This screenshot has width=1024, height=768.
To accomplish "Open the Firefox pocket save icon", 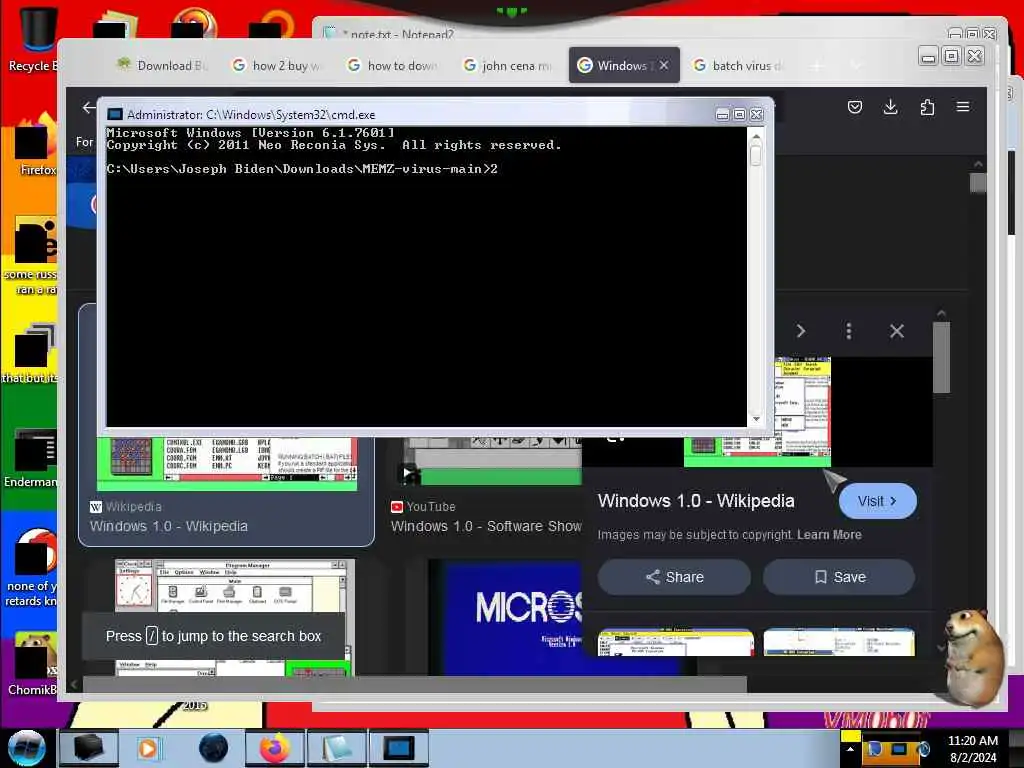I will [854, 107].
